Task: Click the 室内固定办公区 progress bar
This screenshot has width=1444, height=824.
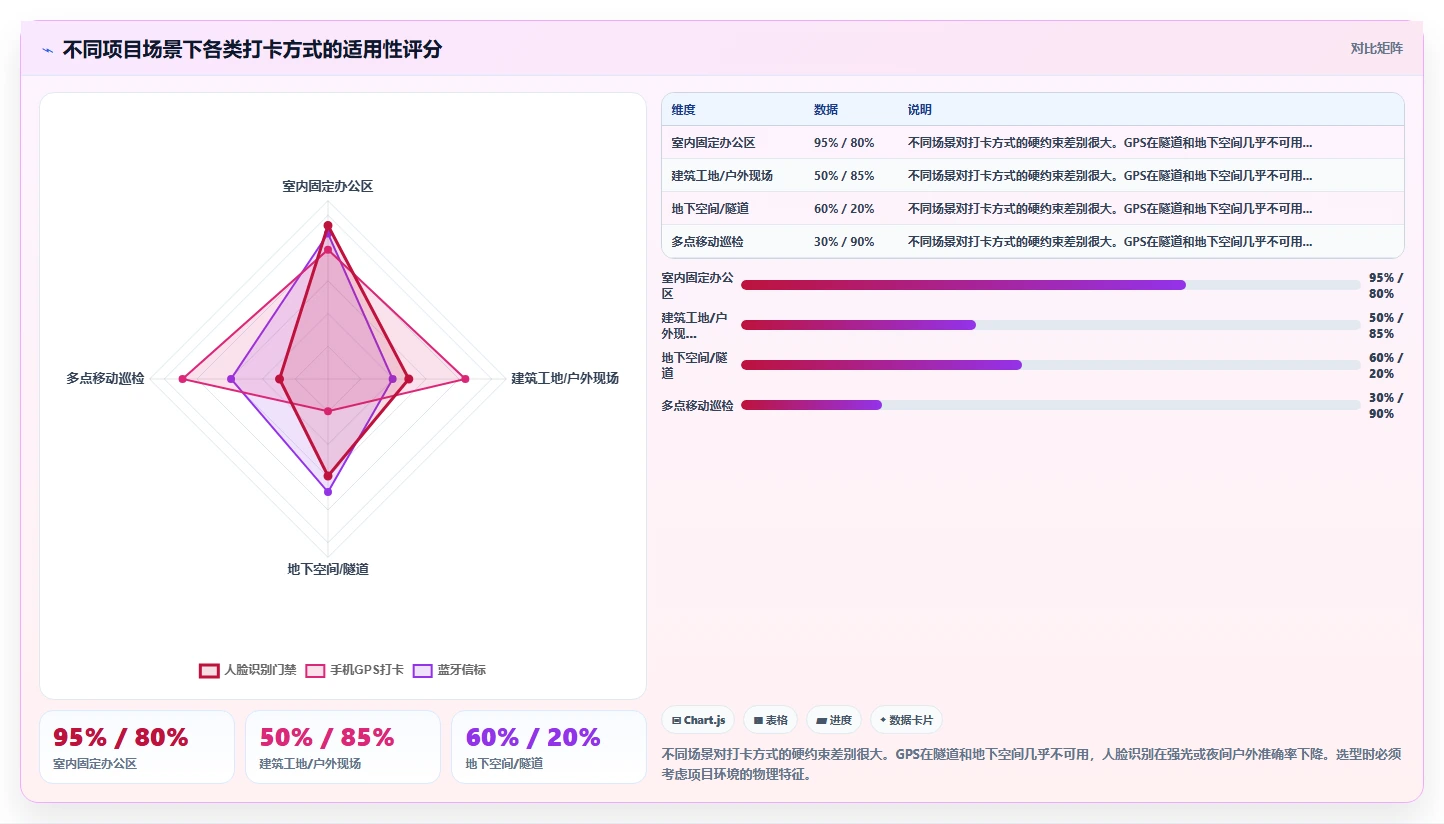Action: pyautogui.click(x=1051, y=285)
